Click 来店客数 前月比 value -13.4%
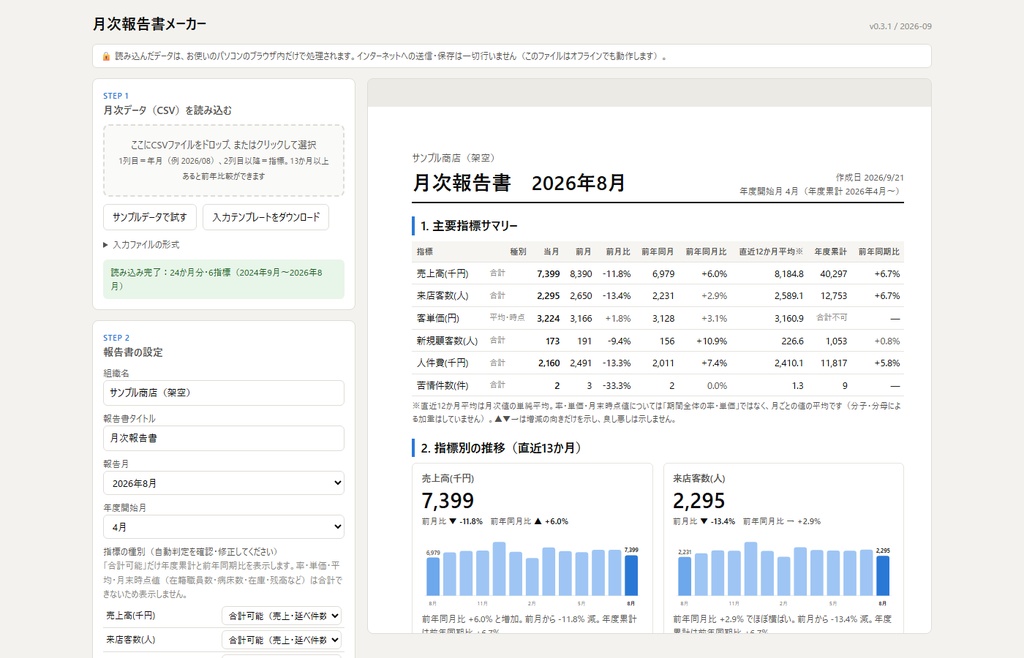Screen dimensions: 1024x658 (x=616, y=296)
